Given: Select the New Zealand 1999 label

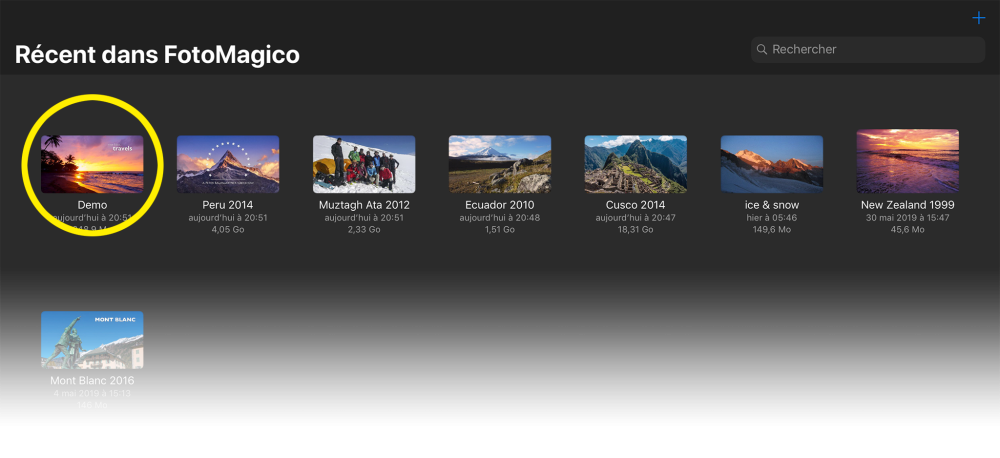Looking at the screenshot, I should (x=908, y=205).
